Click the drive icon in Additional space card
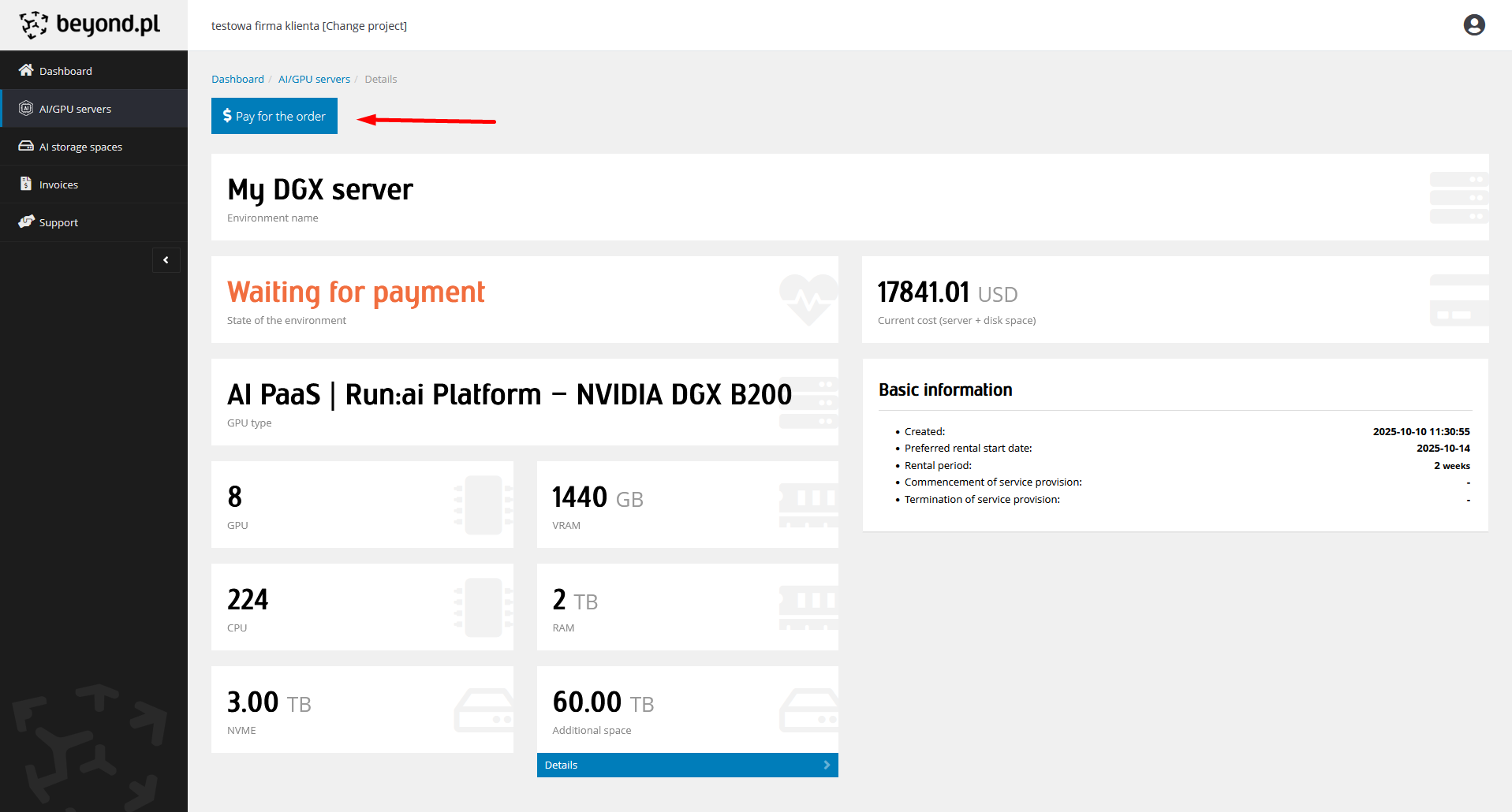 click(808, 710)
